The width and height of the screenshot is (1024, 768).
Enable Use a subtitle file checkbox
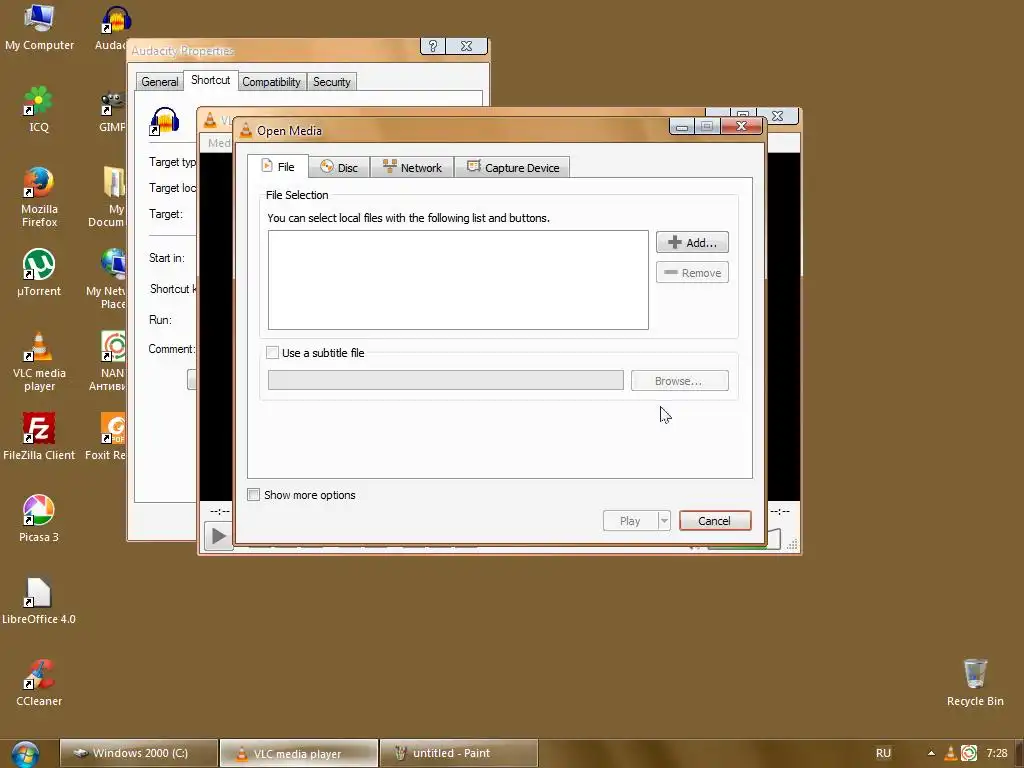point(272,353)
